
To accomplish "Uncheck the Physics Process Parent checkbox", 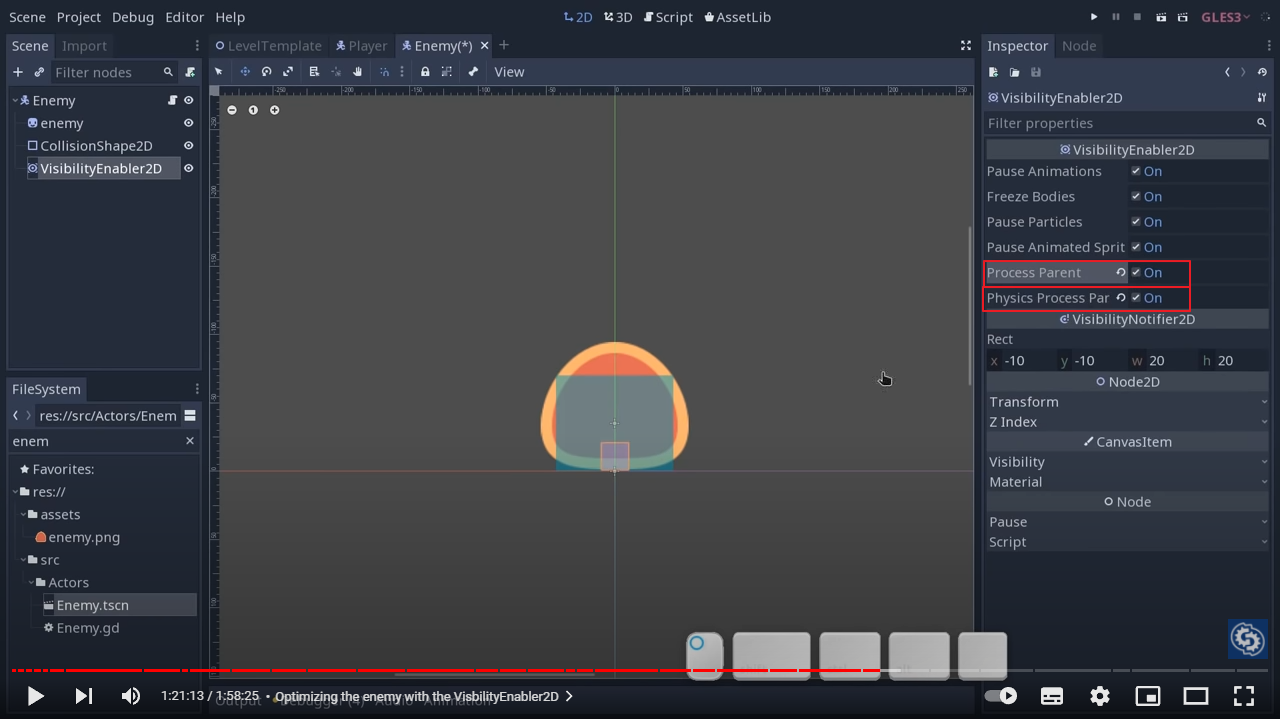I will pyautogui.click(x=1136, y=298).
